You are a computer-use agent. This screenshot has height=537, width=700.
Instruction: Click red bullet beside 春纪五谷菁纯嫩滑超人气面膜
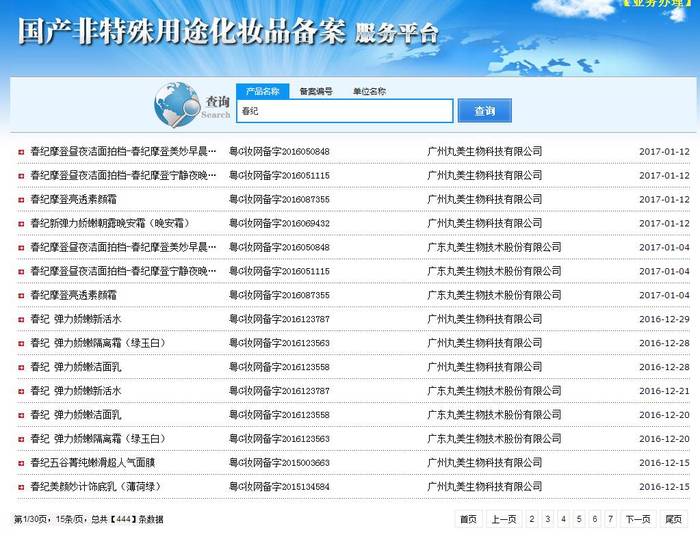pyautogui.click(x=21, y=463)
